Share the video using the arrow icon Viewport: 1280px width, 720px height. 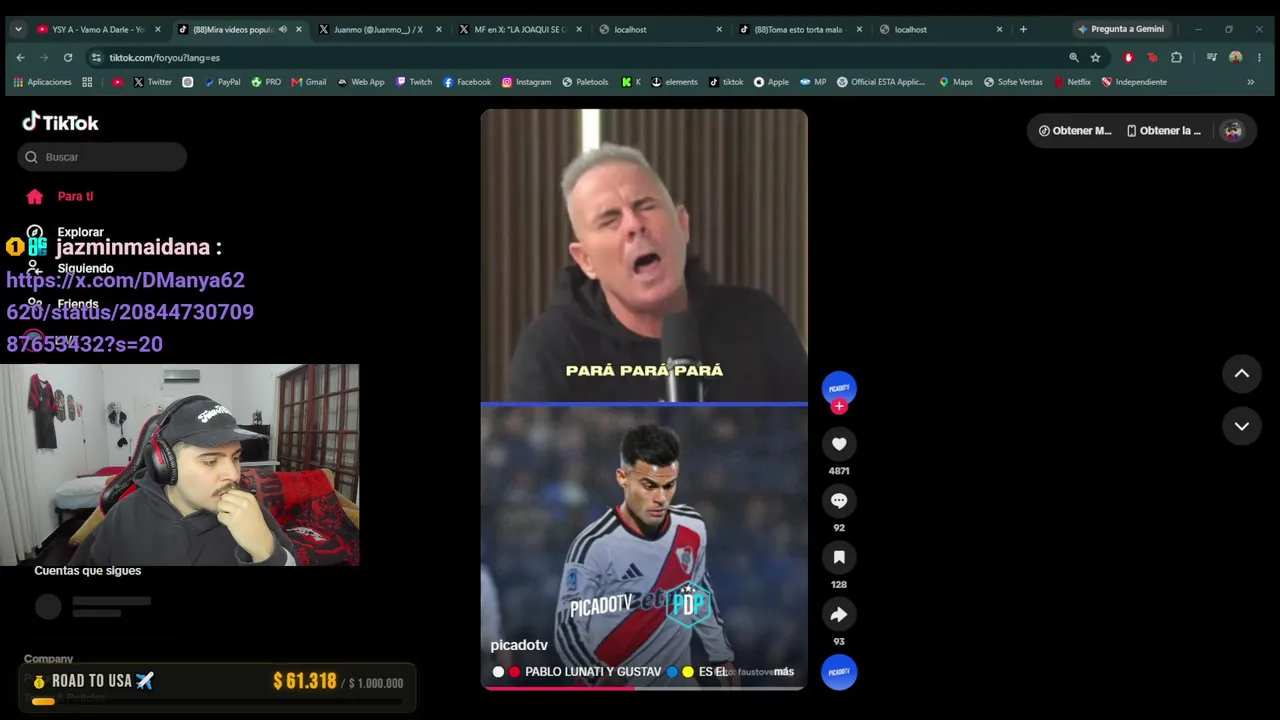(839, 614)
